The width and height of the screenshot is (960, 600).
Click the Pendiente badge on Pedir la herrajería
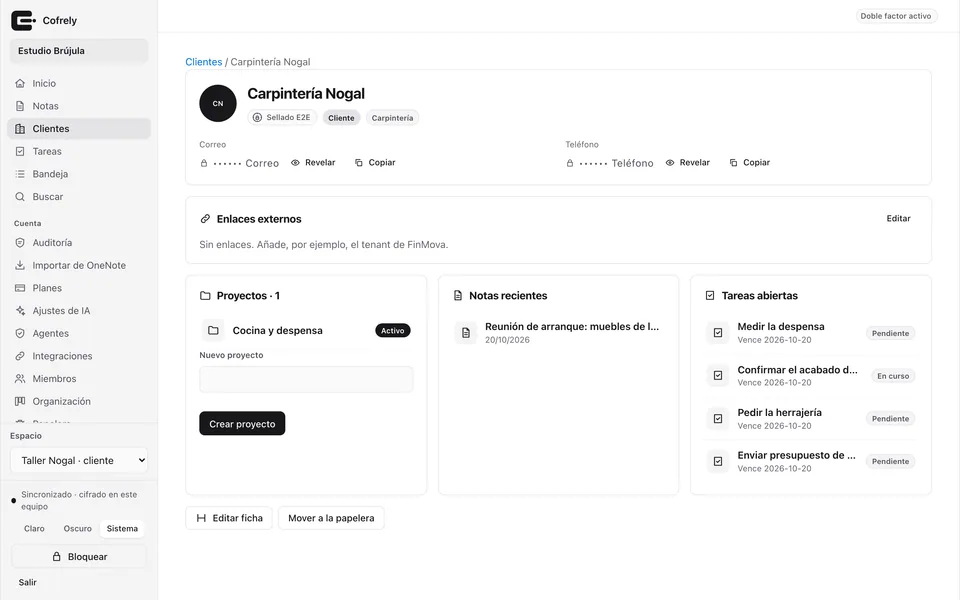(x=890, y=419)
